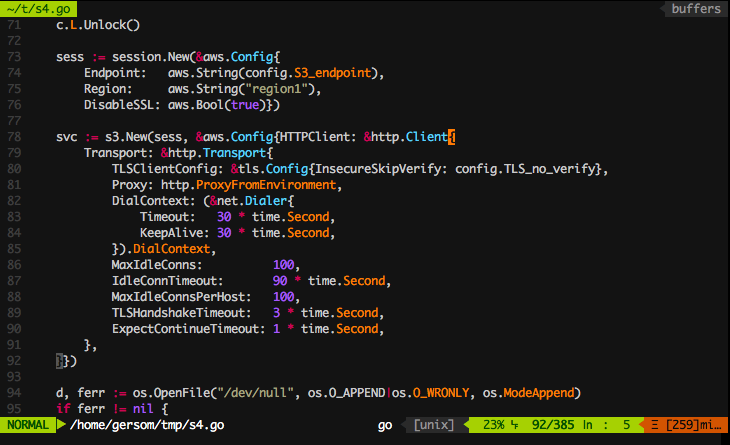
Task: Click line number 78 in gutter
Action: click(14, 137)
